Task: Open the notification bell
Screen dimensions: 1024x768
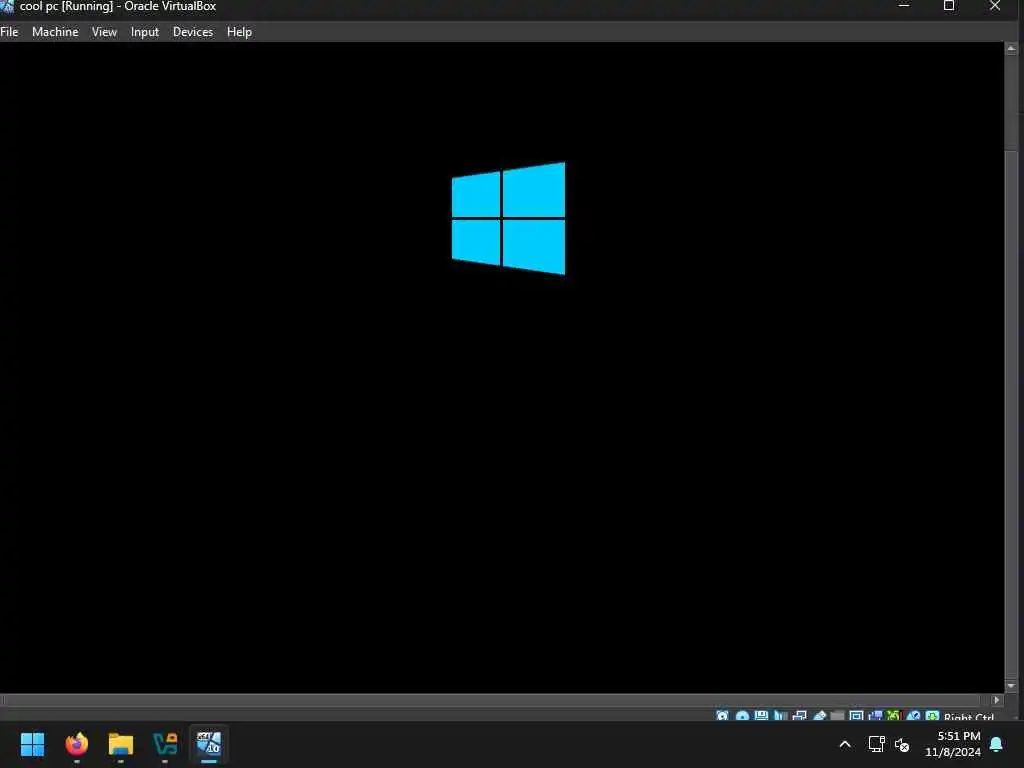Action: [996, 744]
